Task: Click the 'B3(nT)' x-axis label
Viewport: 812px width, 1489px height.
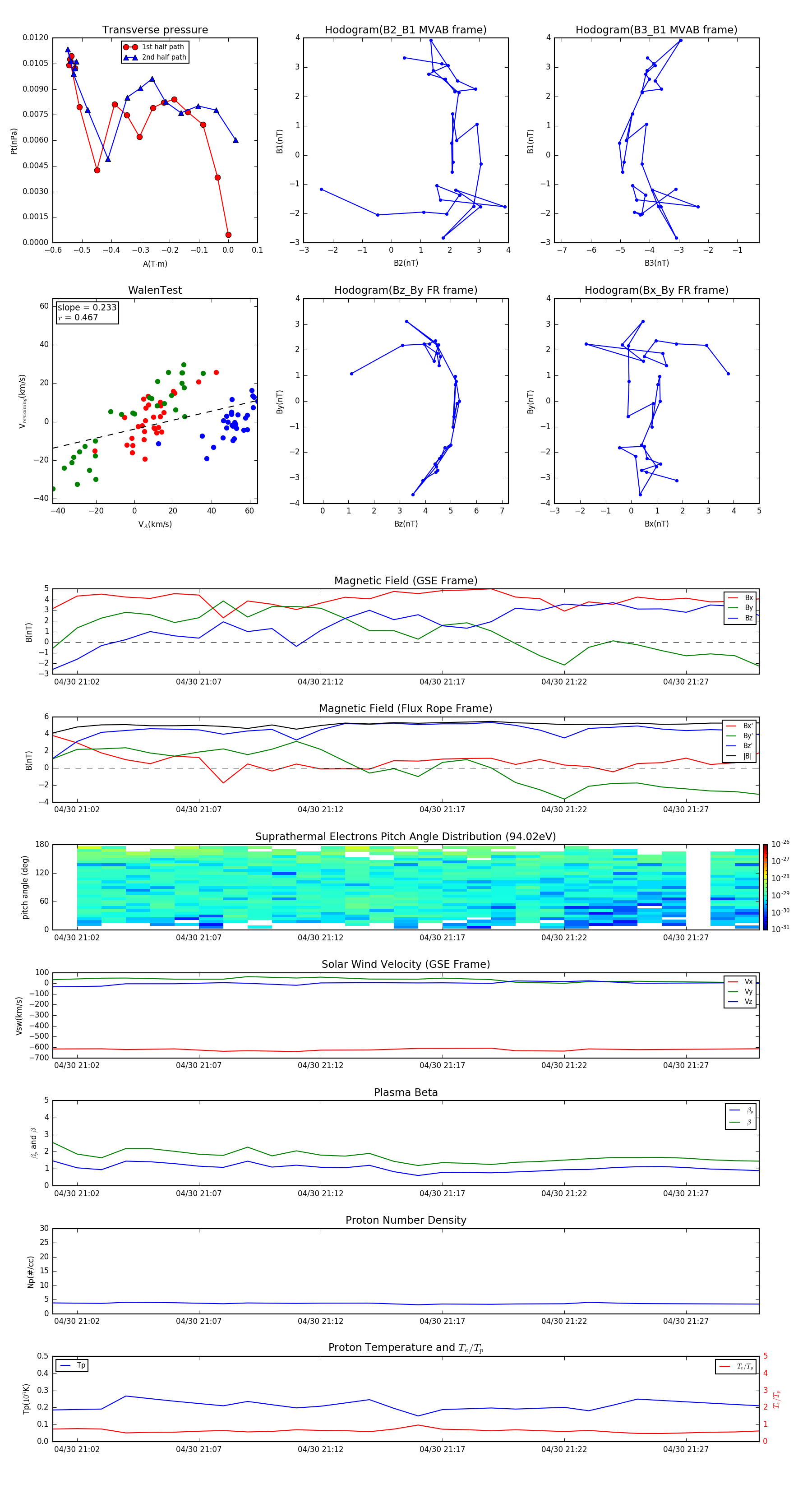Action: pyautogui.click(x=656, y=263)
